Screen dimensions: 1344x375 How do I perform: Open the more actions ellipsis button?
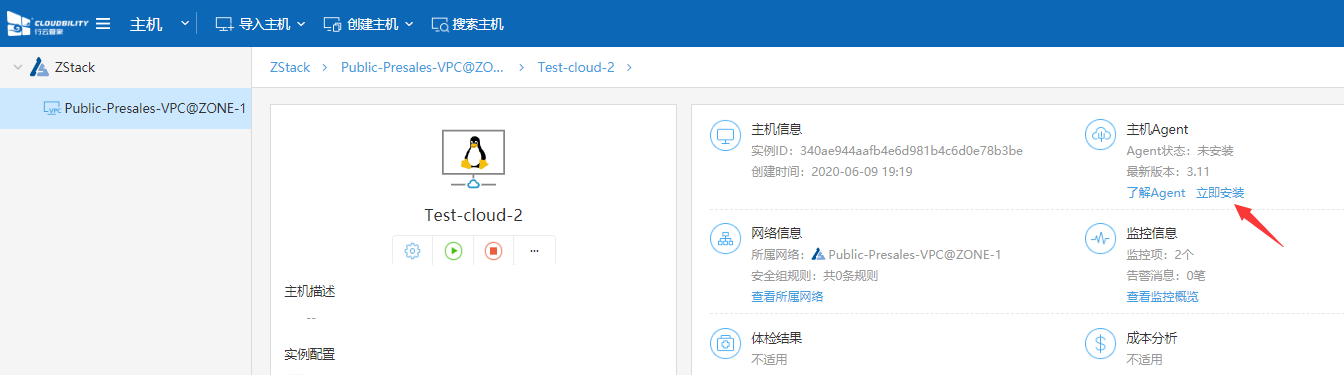534,251
